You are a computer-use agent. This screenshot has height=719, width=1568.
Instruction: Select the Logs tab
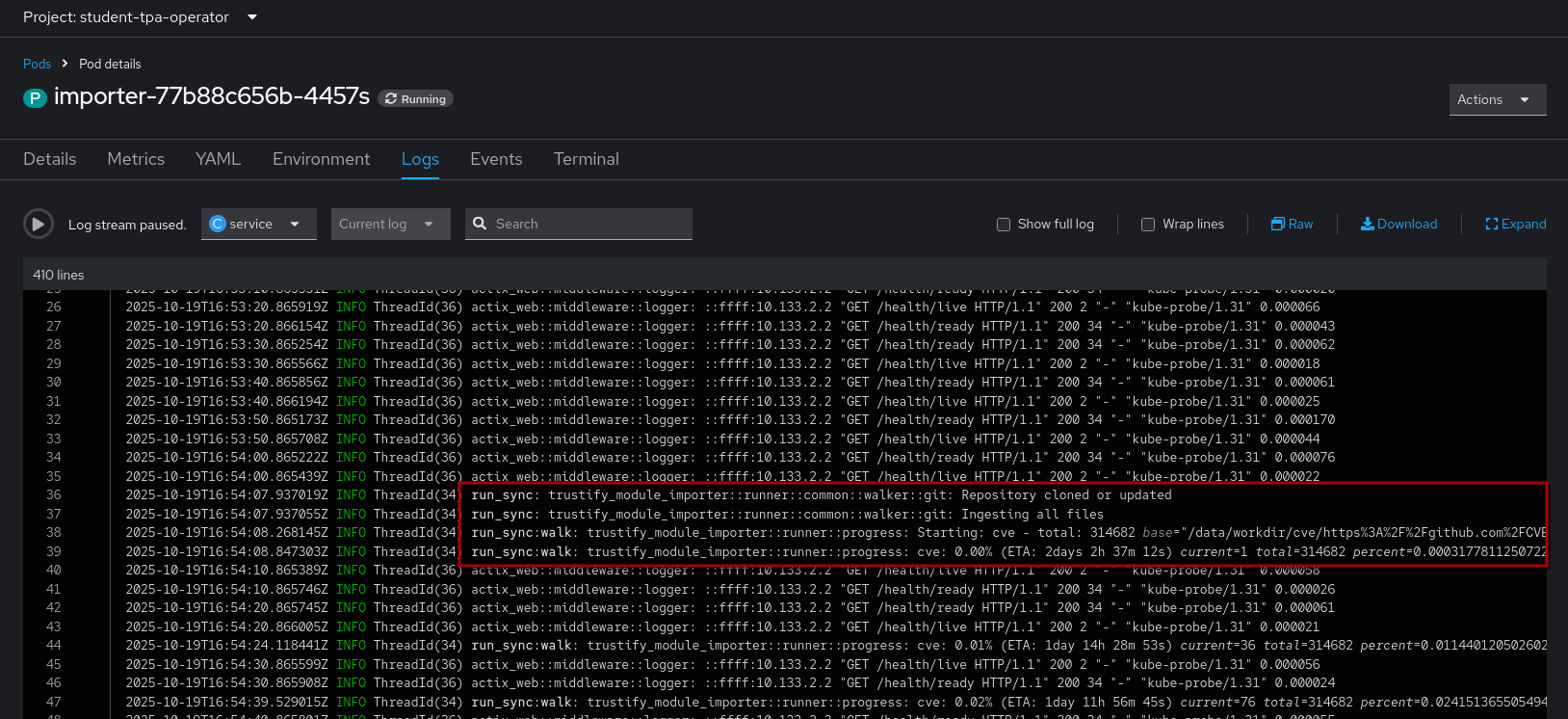pyautogui.click(x=420, y=159)
